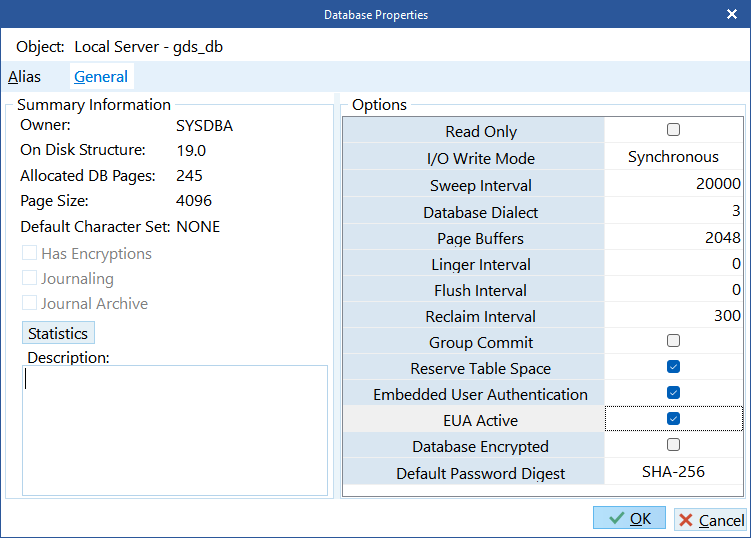The image size is (751, 538).
Task: Edit the Linger Interval value
Action: (673, 263)
